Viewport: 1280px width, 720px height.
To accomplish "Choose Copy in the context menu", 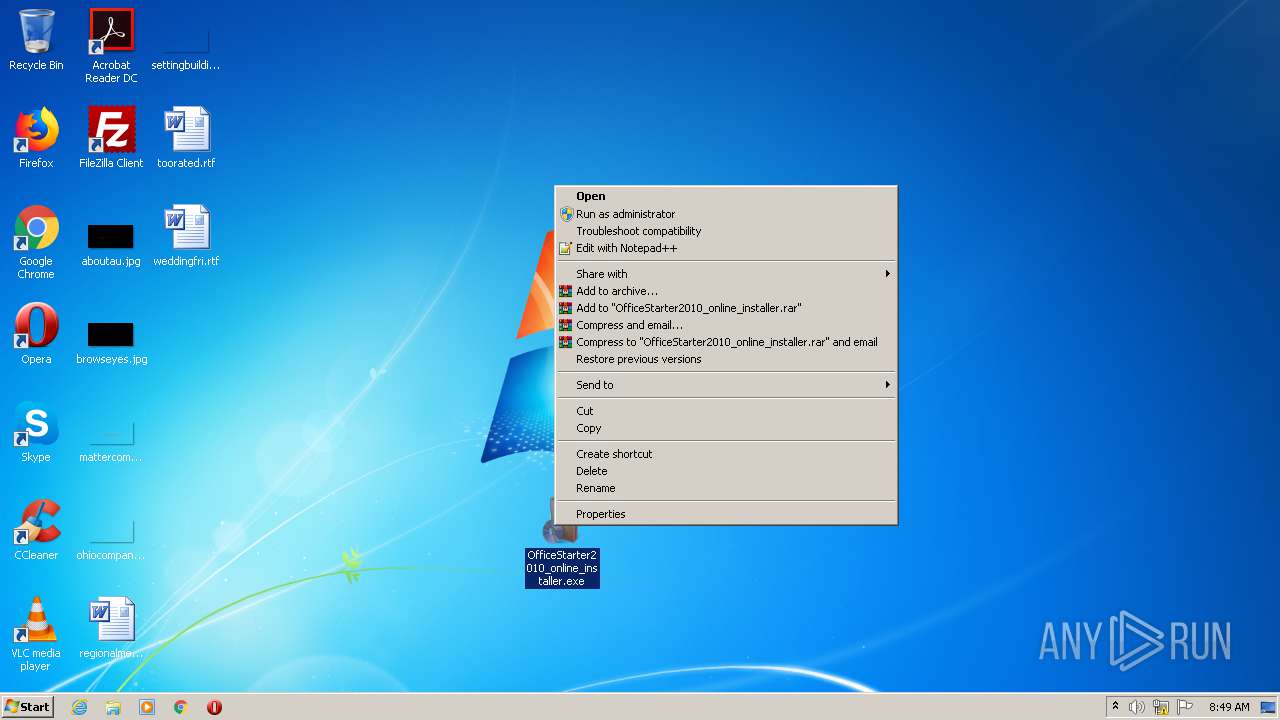I will point(726,428).
